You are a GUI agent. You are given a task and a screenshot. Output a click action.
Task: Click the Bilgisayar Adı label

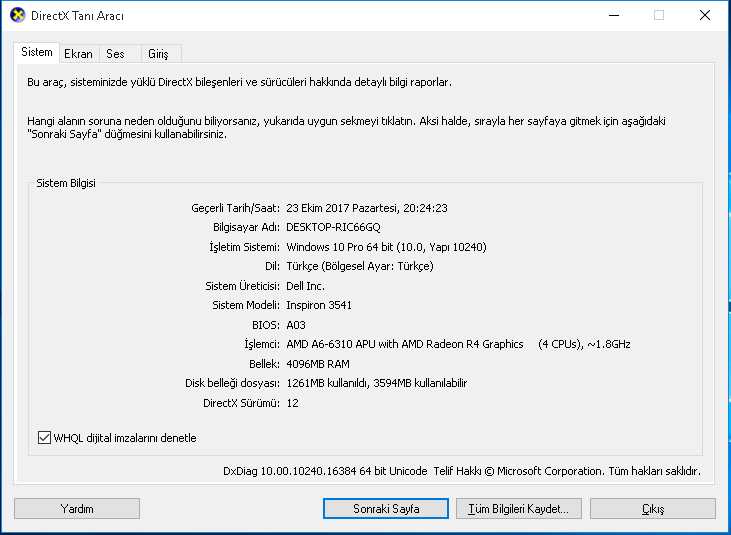coord(246,227)
